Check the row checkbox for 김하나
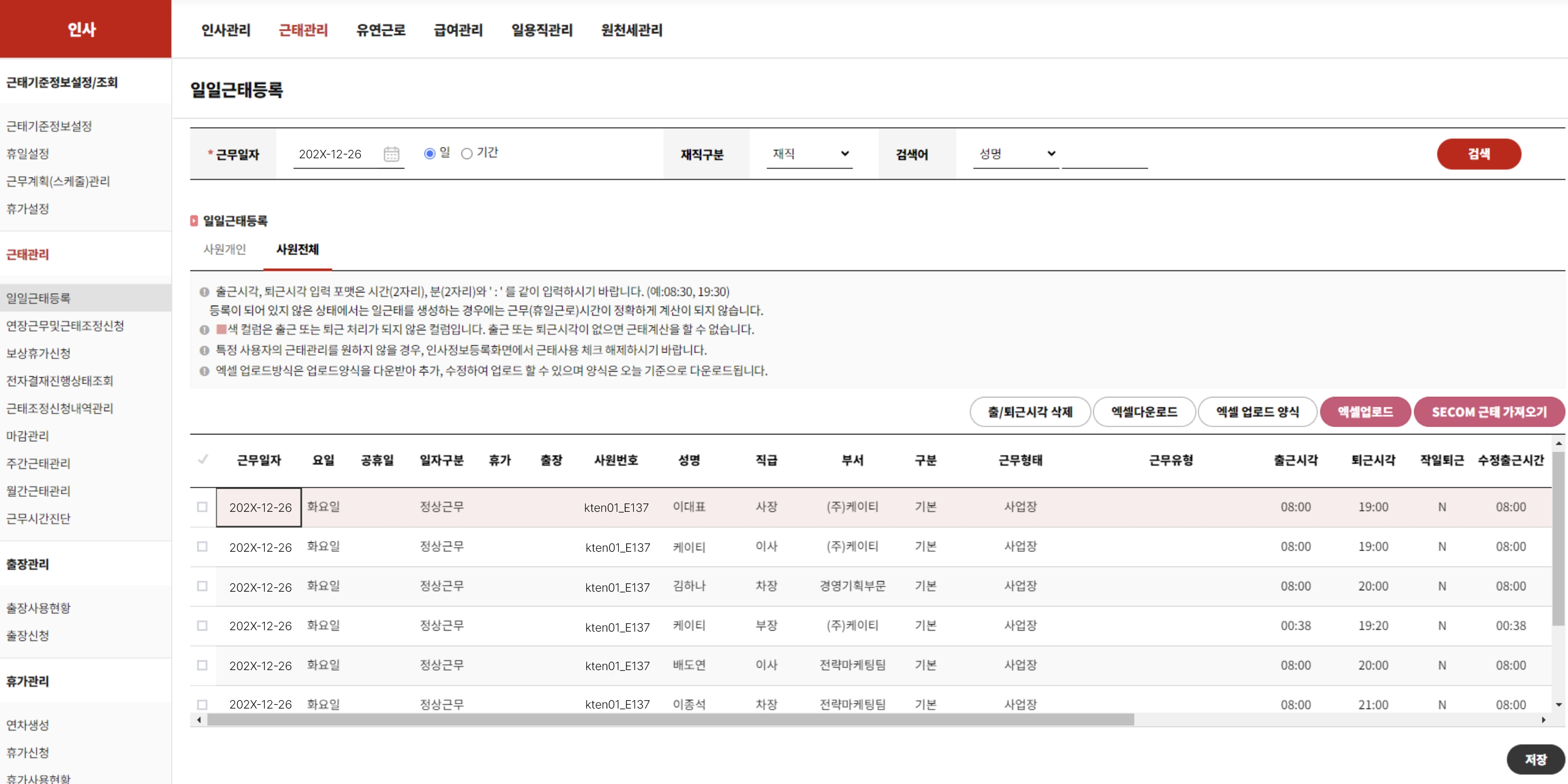The width and height of the screenshot is (1568, 784). (202, 586)
